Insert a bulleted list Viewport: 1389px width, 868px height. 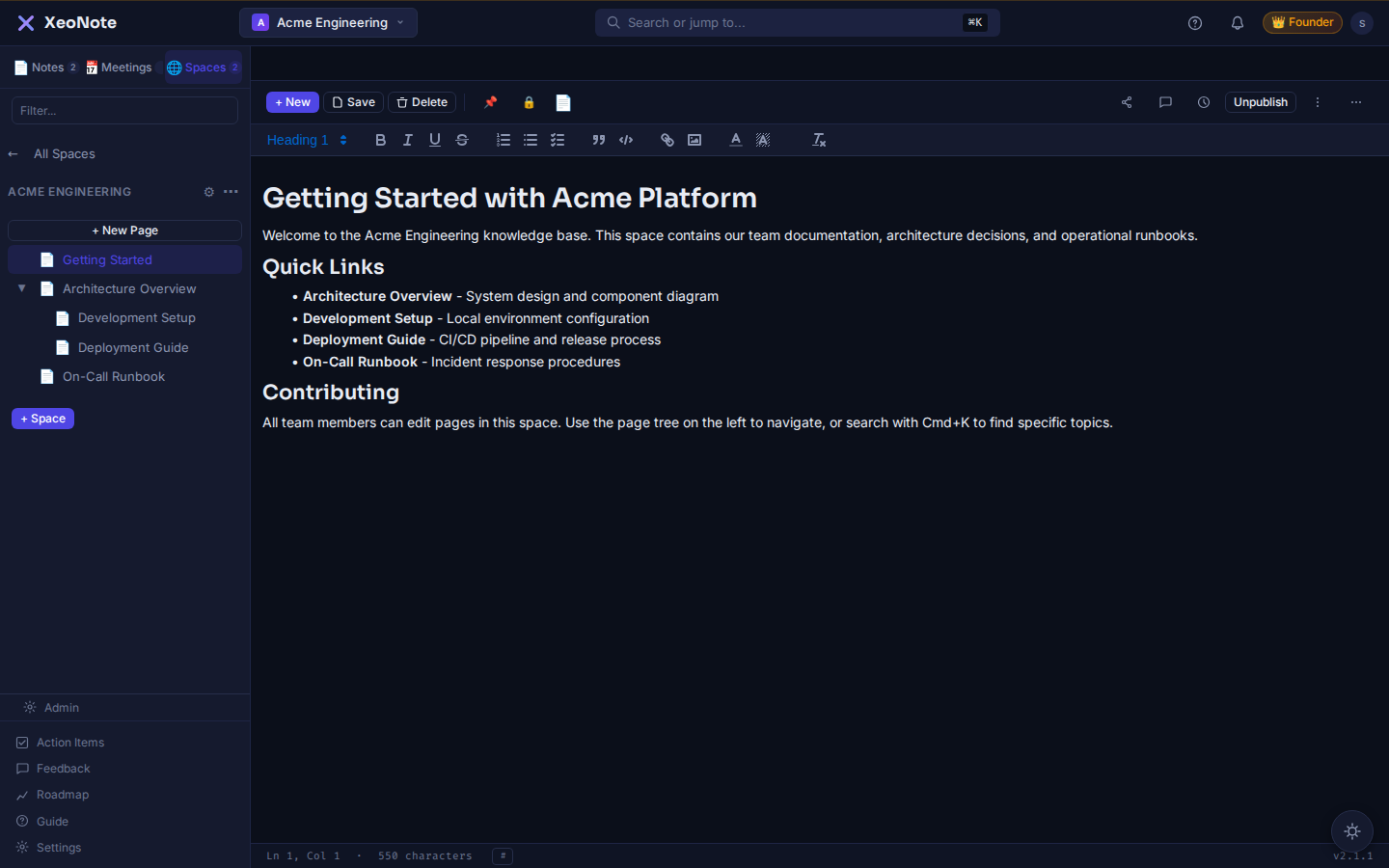tap(531, 140)
